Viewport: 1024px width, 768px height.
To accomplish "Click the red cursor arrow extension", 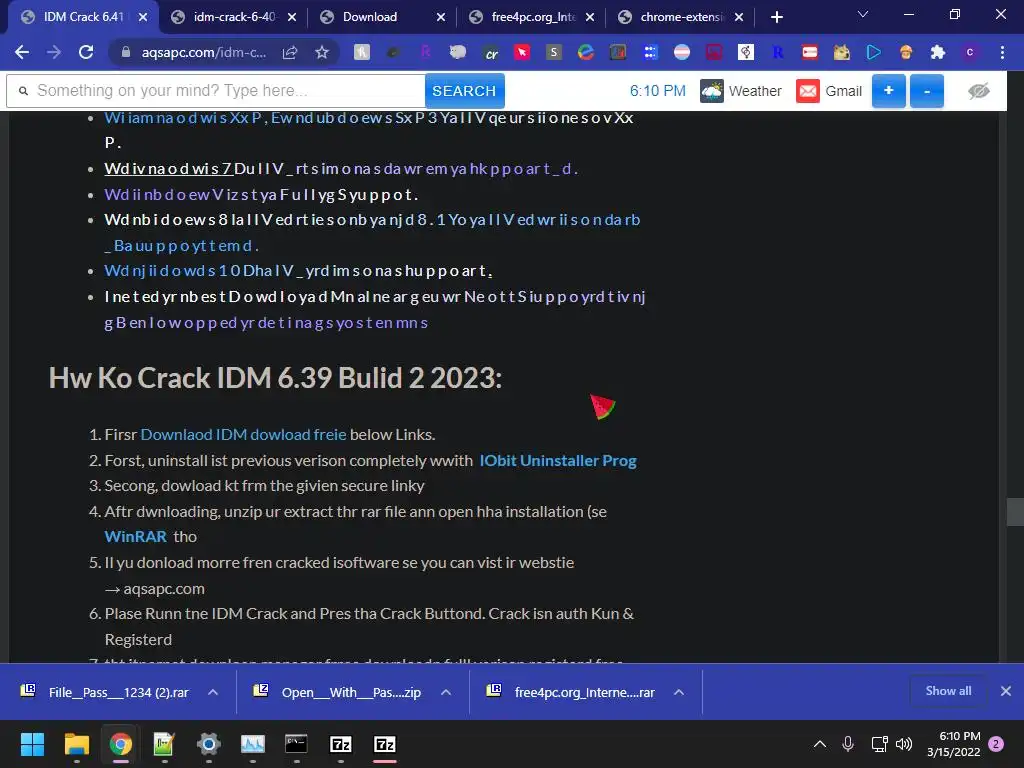I will [x=522, y=52].
